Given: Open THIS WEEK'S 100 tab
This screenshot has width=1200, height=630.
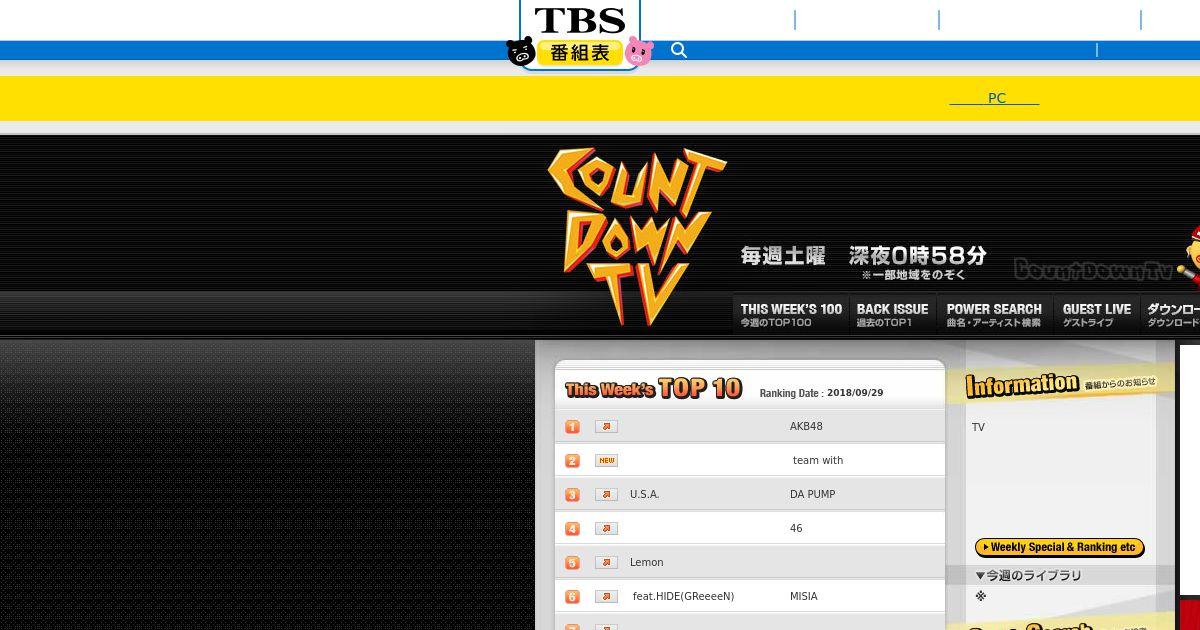Looking at the screenshot, I should (791, 315).
